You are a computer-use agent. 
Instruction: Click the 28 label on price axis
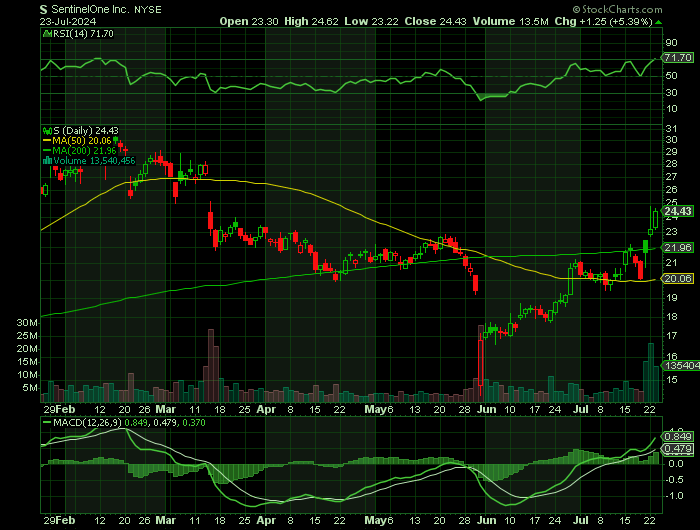[x=671, y=164]
